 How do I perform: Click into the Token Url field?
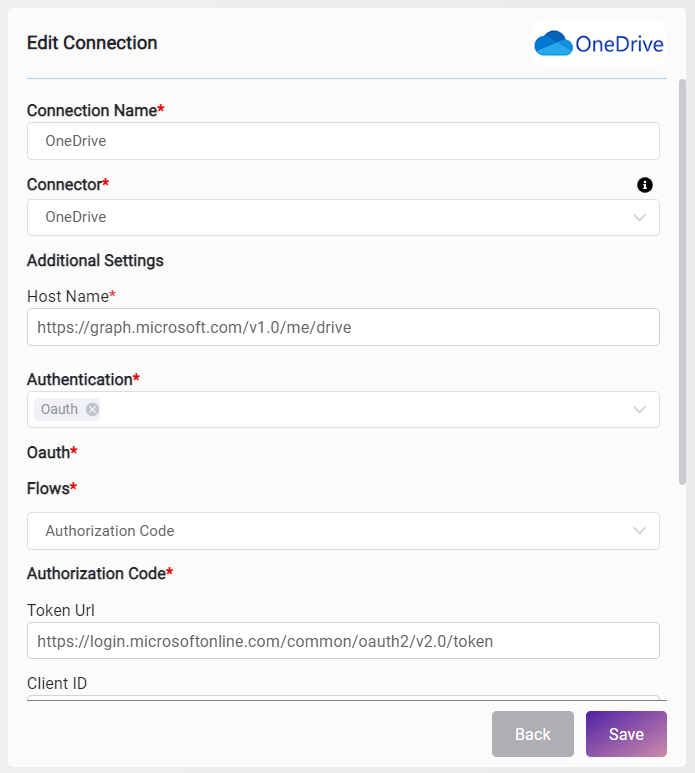343,641
